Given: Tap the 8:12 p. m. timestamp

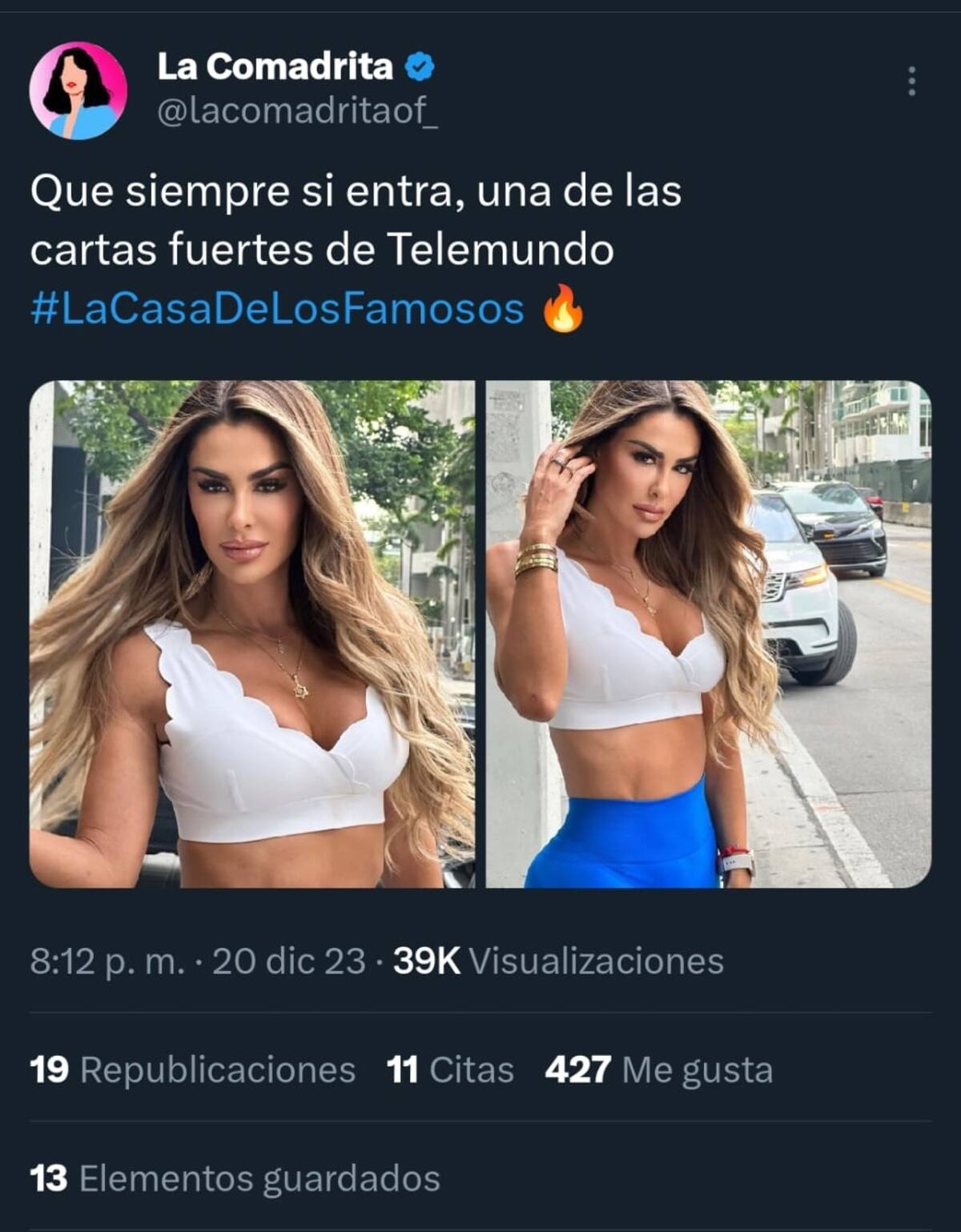Looking at the screenshot, I should [107, 961].
